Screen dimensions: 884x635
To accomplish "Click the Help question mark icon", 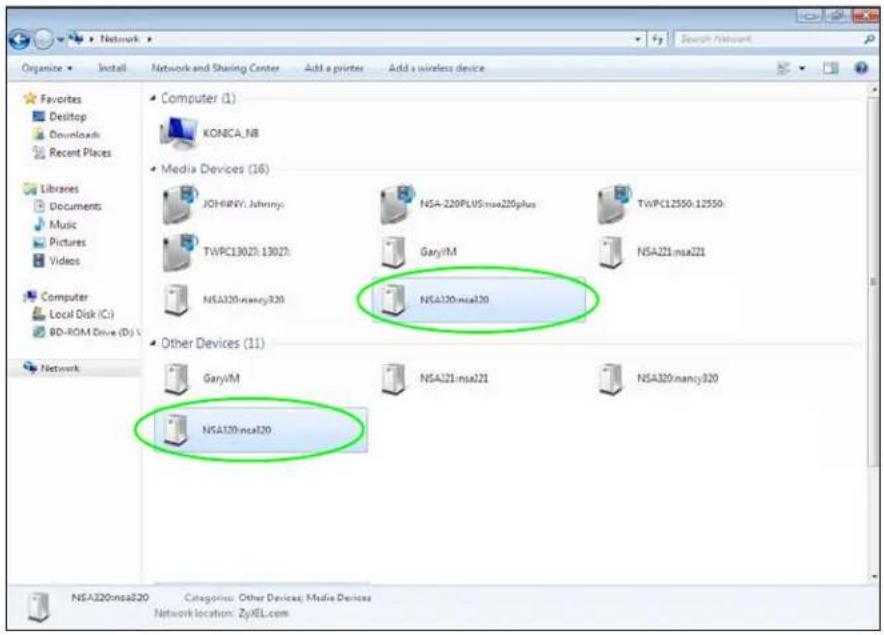I will click(x=861, y=68).
